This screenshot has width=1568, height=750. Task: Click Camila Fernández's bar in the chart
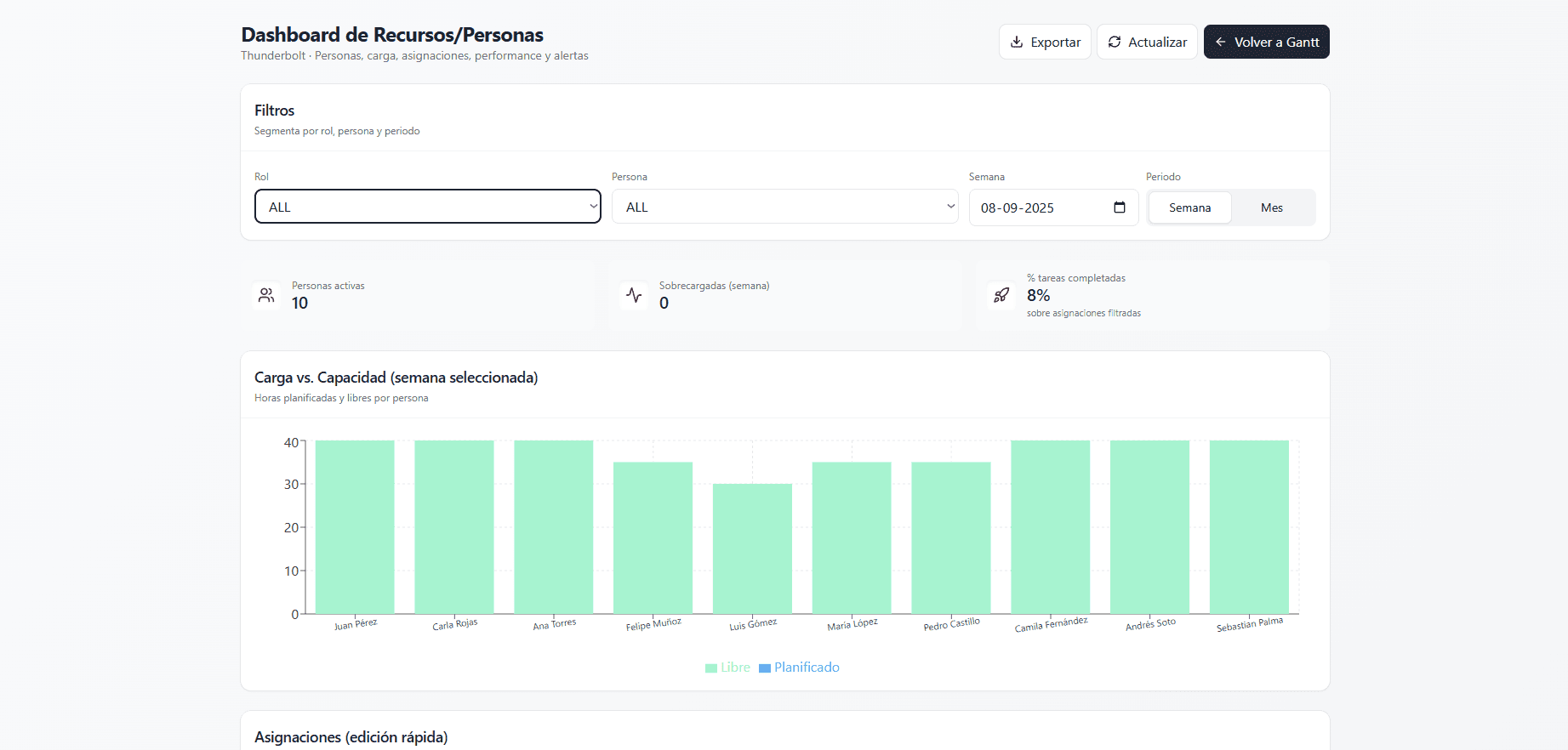click(x=1051, y=526)
